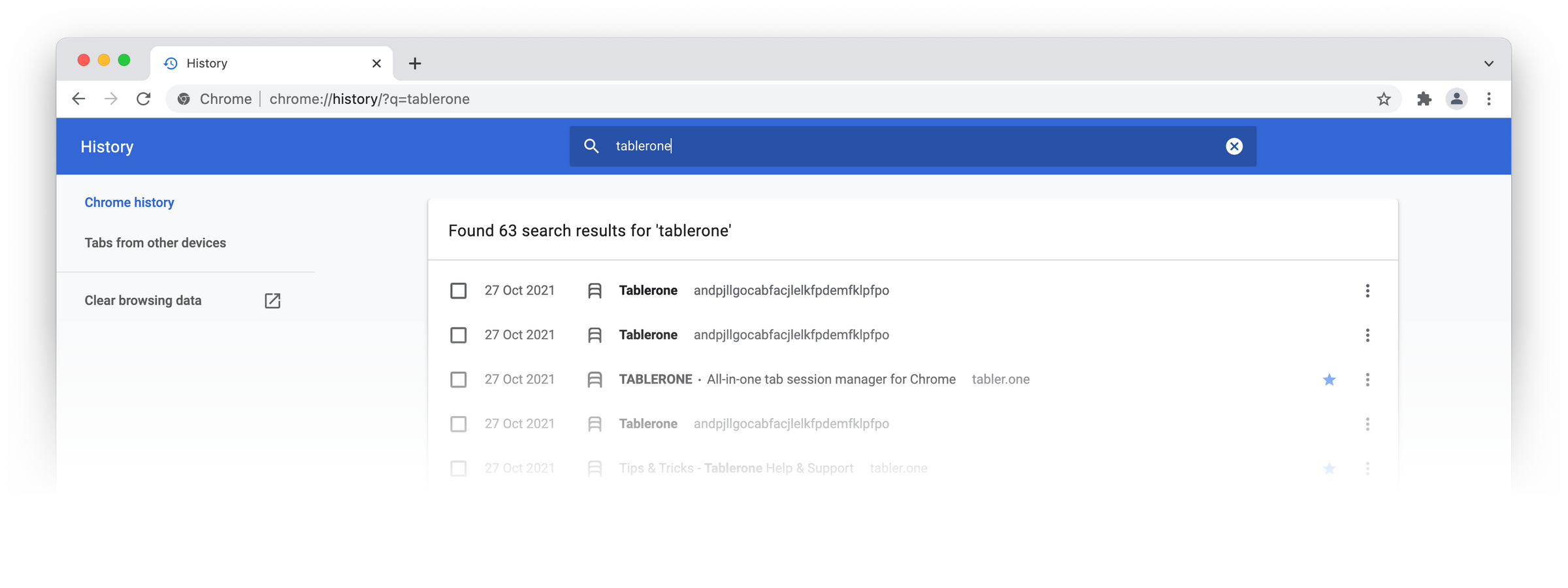1568x588 pixels.
Task: Go back using the back arrow
Action: 78,99
